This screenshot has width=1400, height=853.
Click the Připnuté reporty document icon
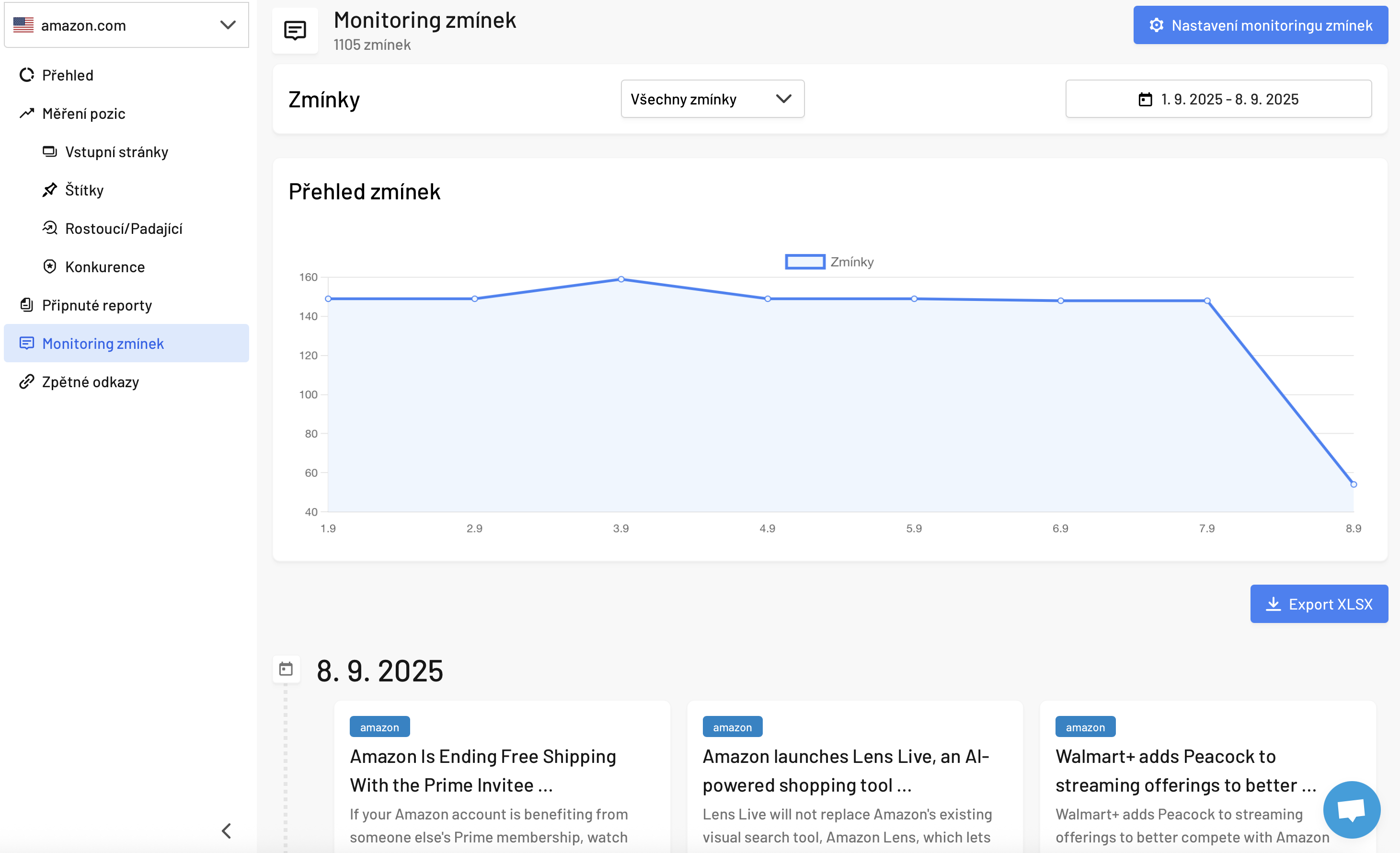27,305
